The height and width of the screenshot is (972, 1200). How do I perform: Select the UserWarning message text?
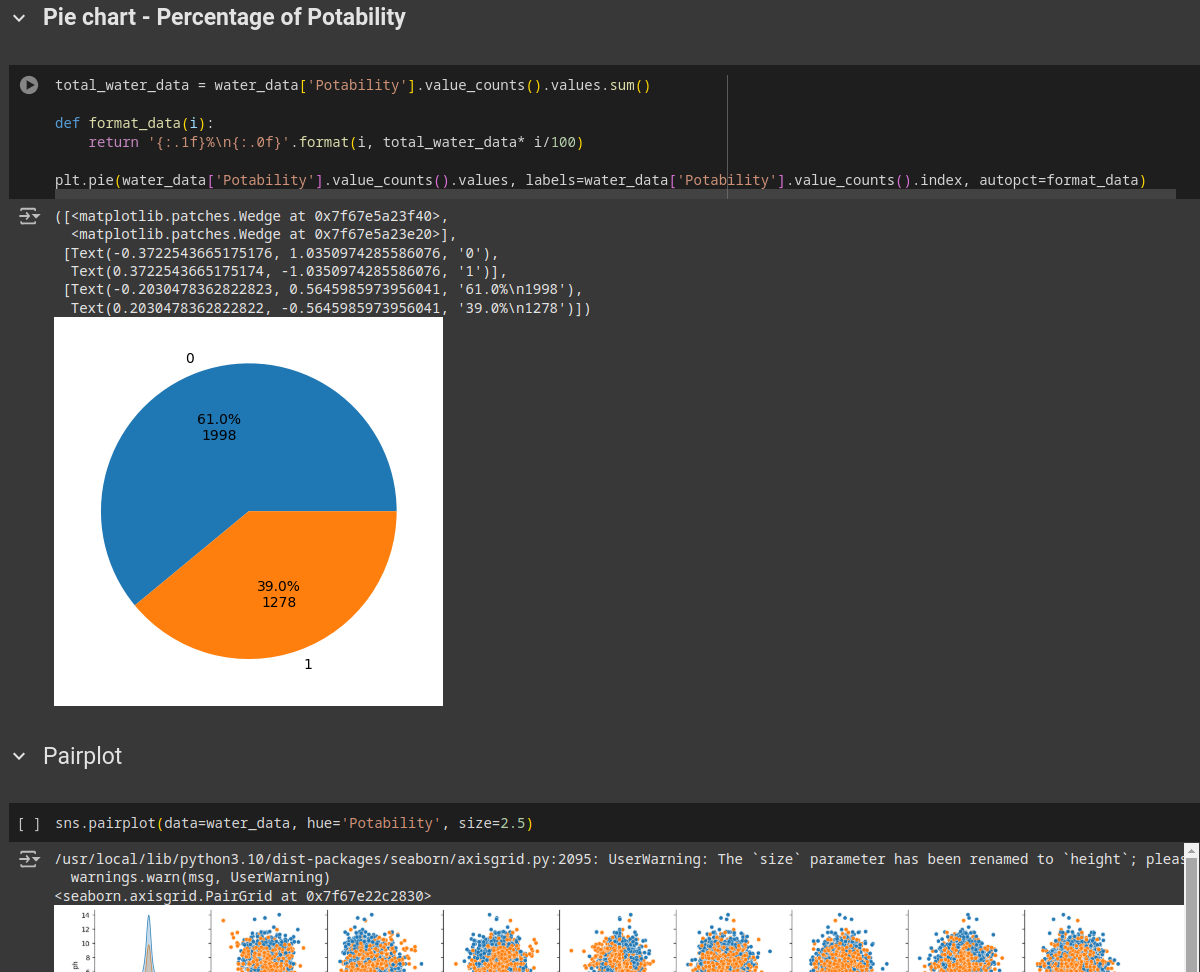[x=500, y=858]
